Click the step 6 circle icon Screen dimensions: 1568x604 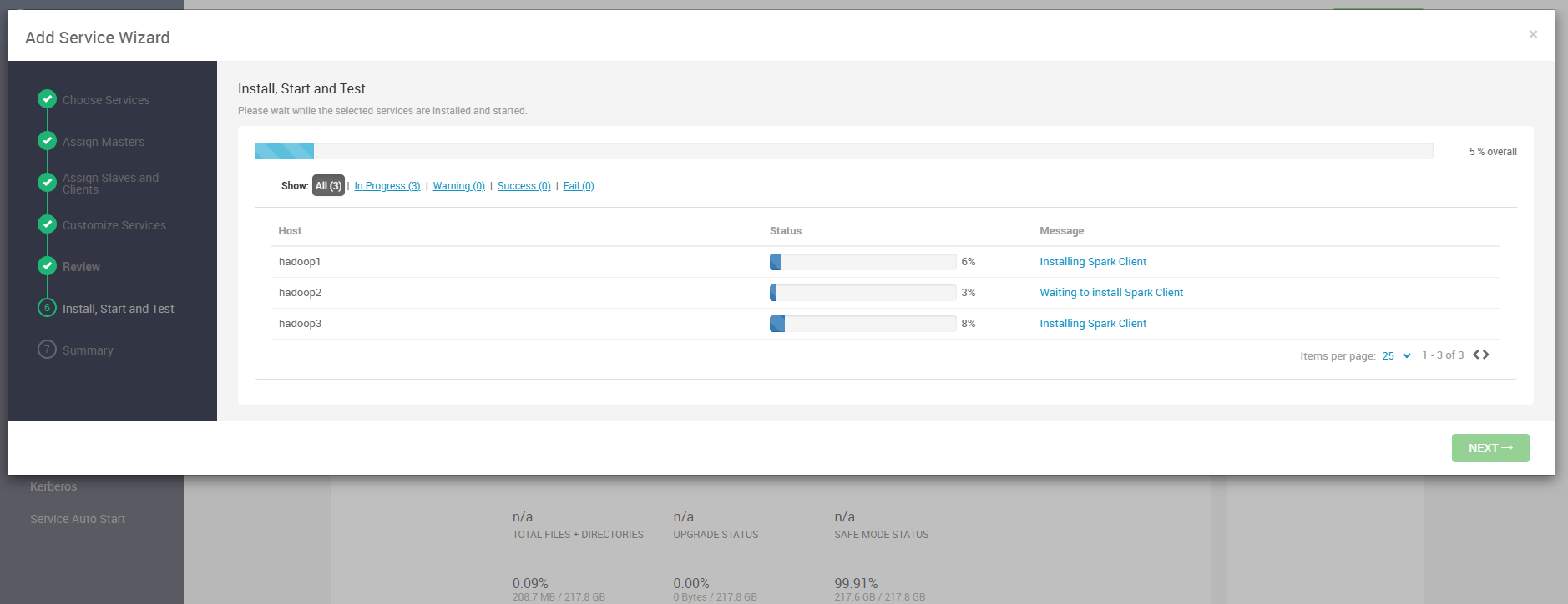[48, 308]
